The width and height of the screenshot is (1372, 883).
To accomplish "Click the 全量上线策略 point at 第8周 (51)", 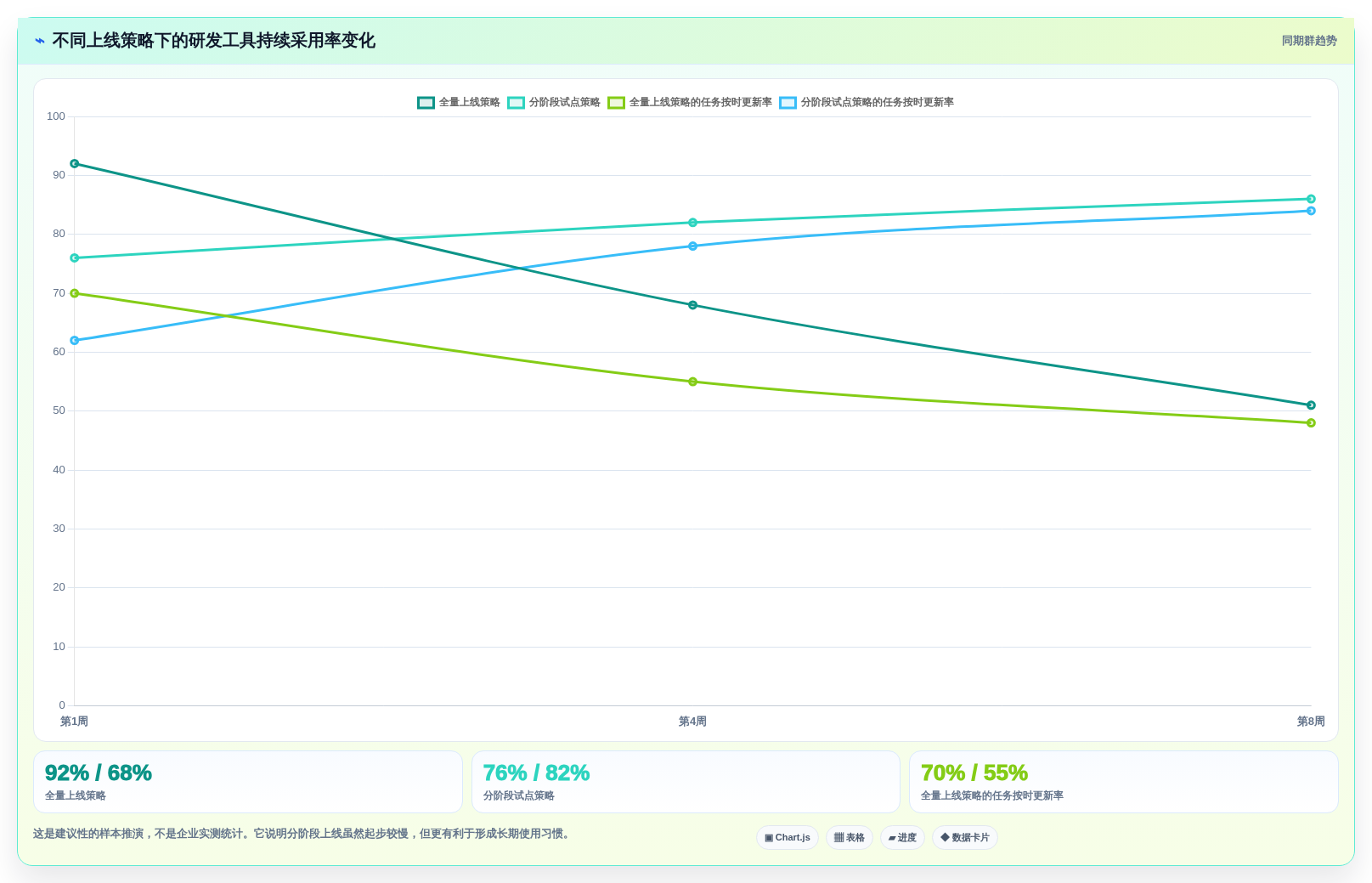I will click(x=1311, y=405).
